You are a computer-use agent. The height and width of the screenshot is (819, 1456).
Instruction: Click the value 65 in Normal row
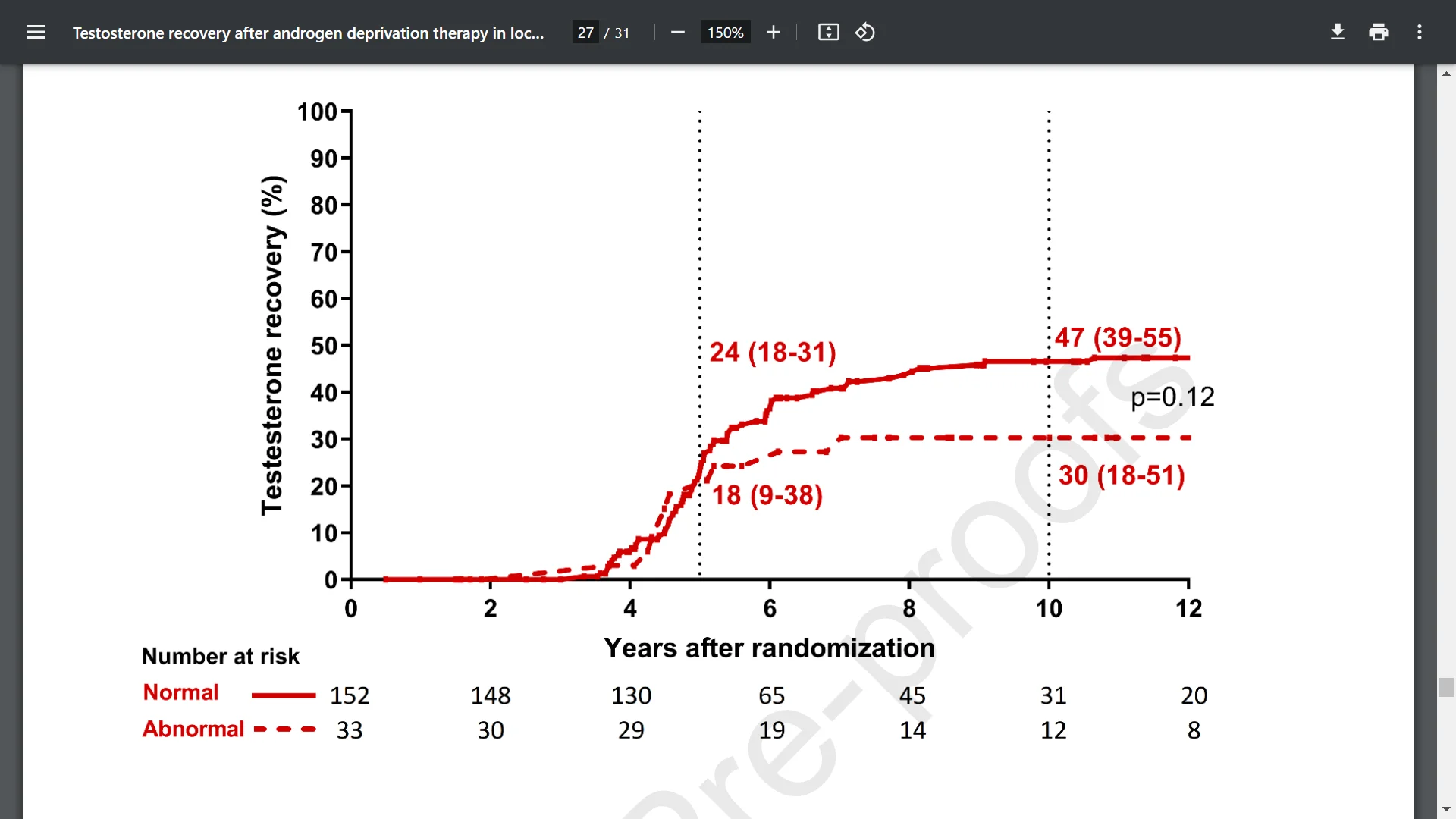click(x=772, y=695)
